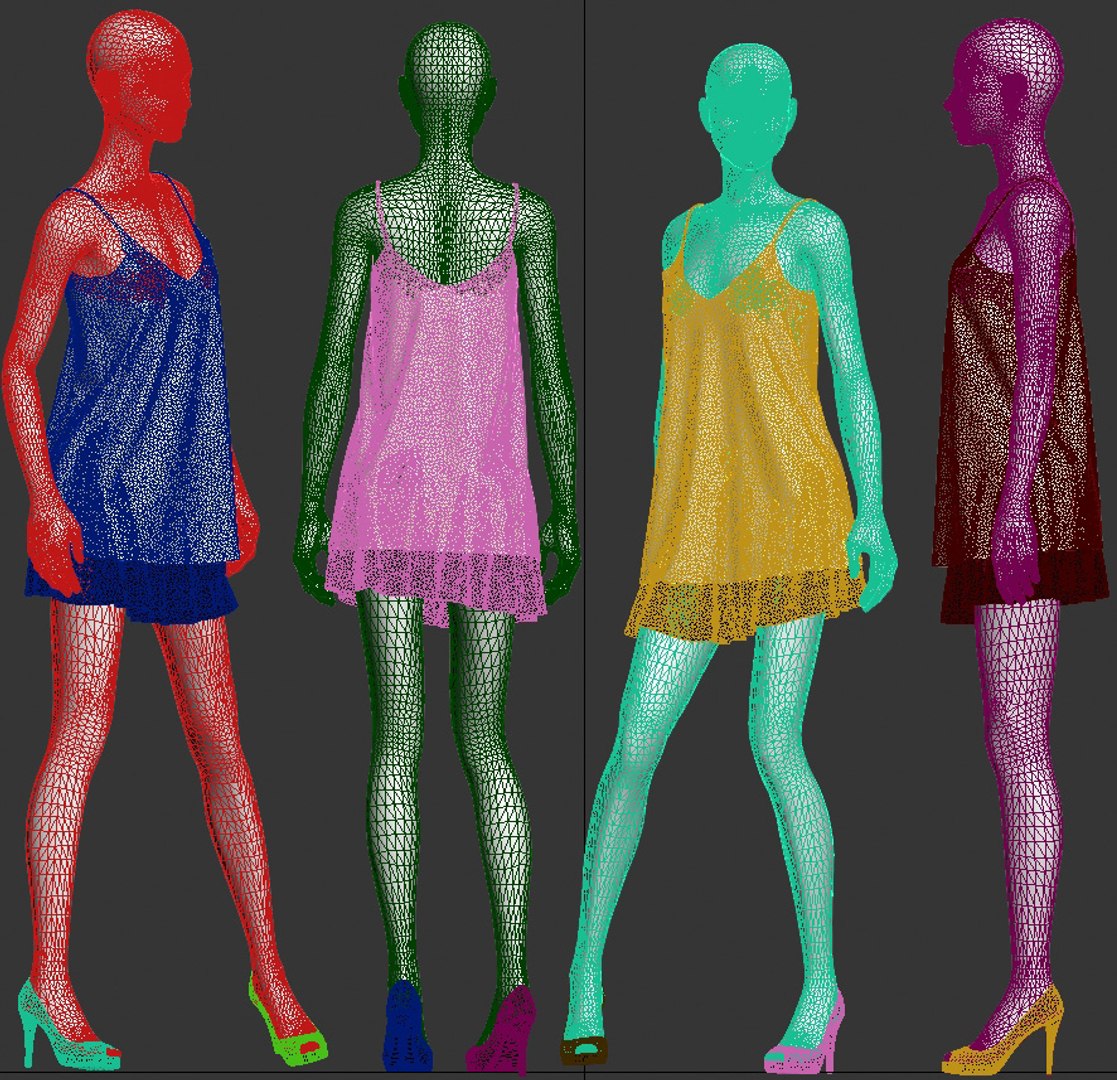Select the dark blue shoe on green mannequin

[x=407, y=1026]
